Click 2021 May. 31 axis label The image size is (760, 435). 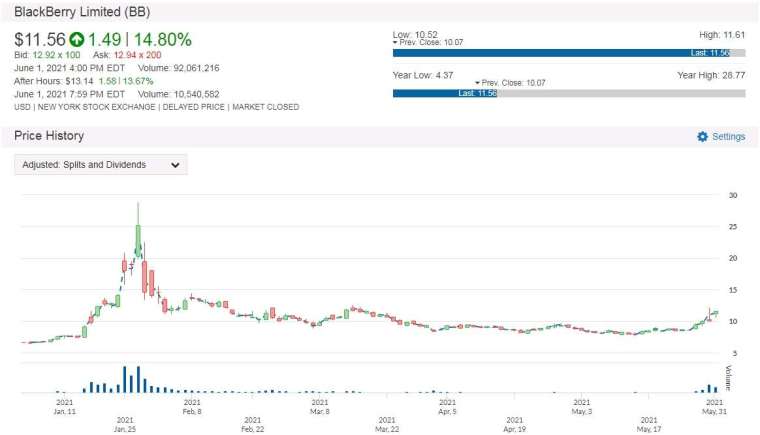(714, 407)
